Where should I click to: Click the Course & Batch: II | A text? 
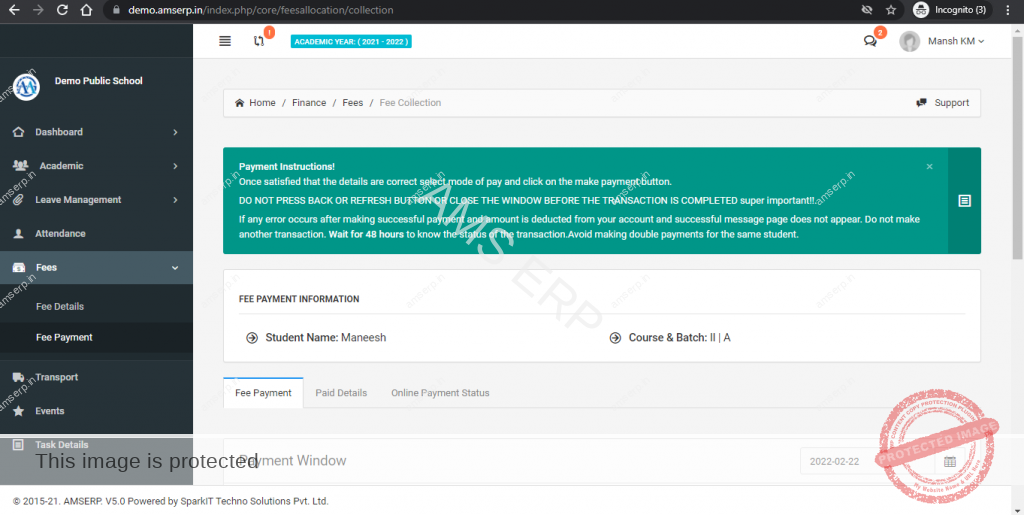pyautogui.click(x=679, y=338)
